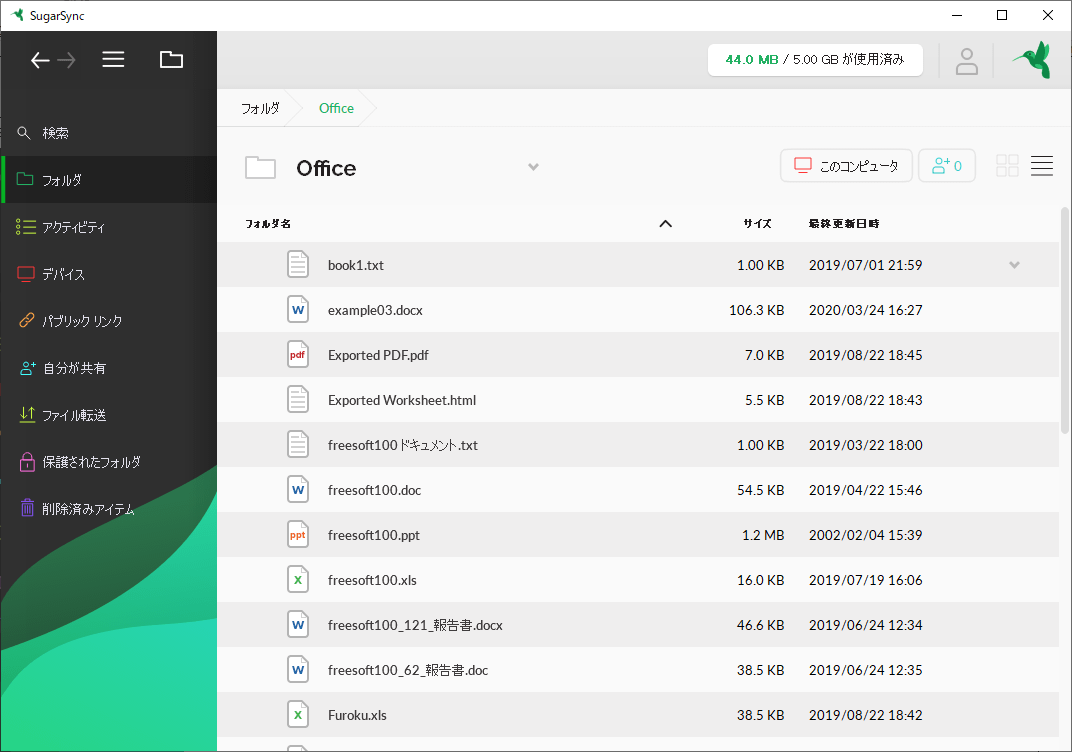Switch to grid view layout

click(x=1006, y=165)
